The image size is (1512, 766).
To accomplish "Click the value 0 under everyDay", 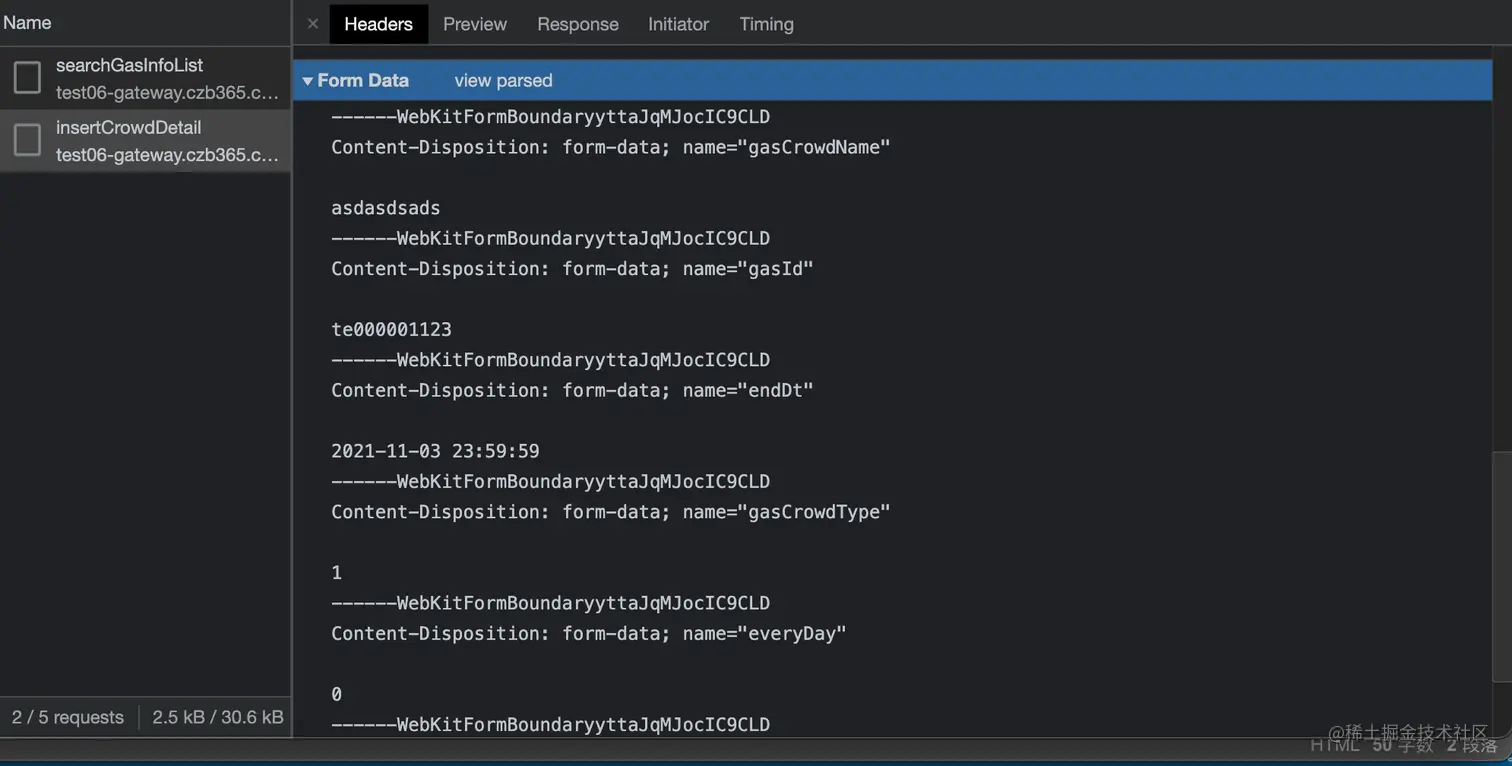I will [x=337, y=695].
